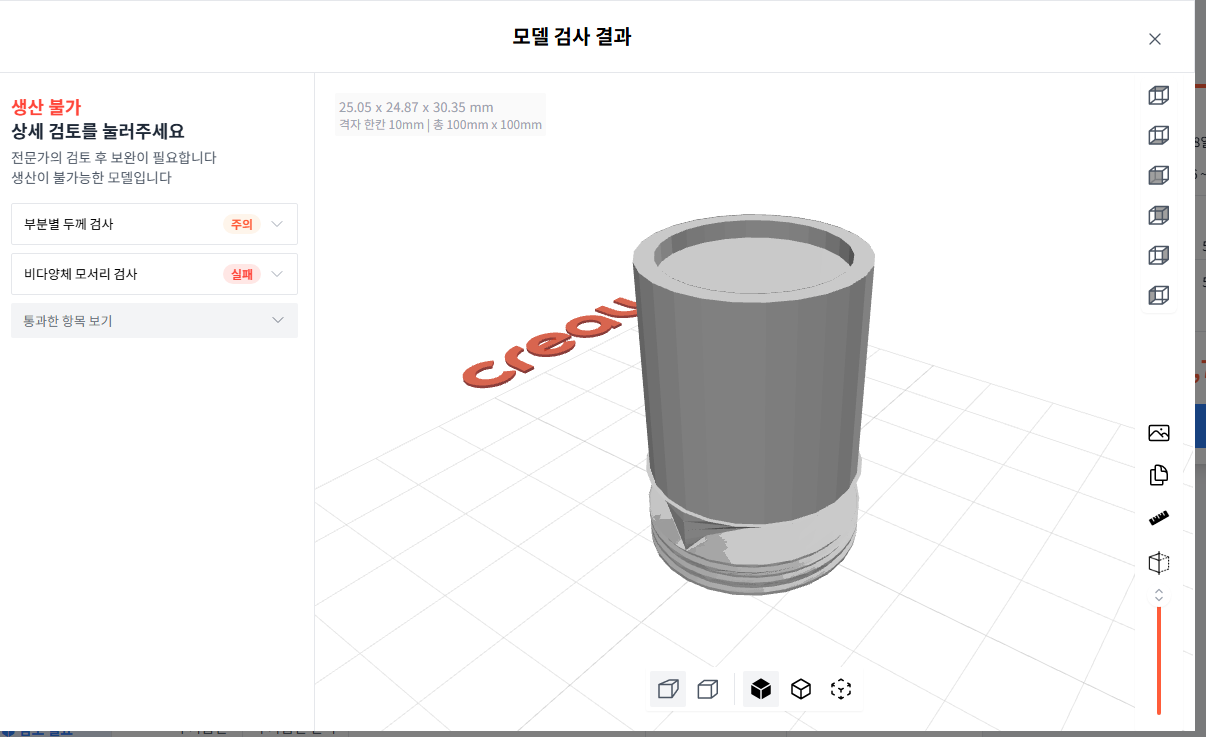Select the solid shaded render mode

point(761,689)
